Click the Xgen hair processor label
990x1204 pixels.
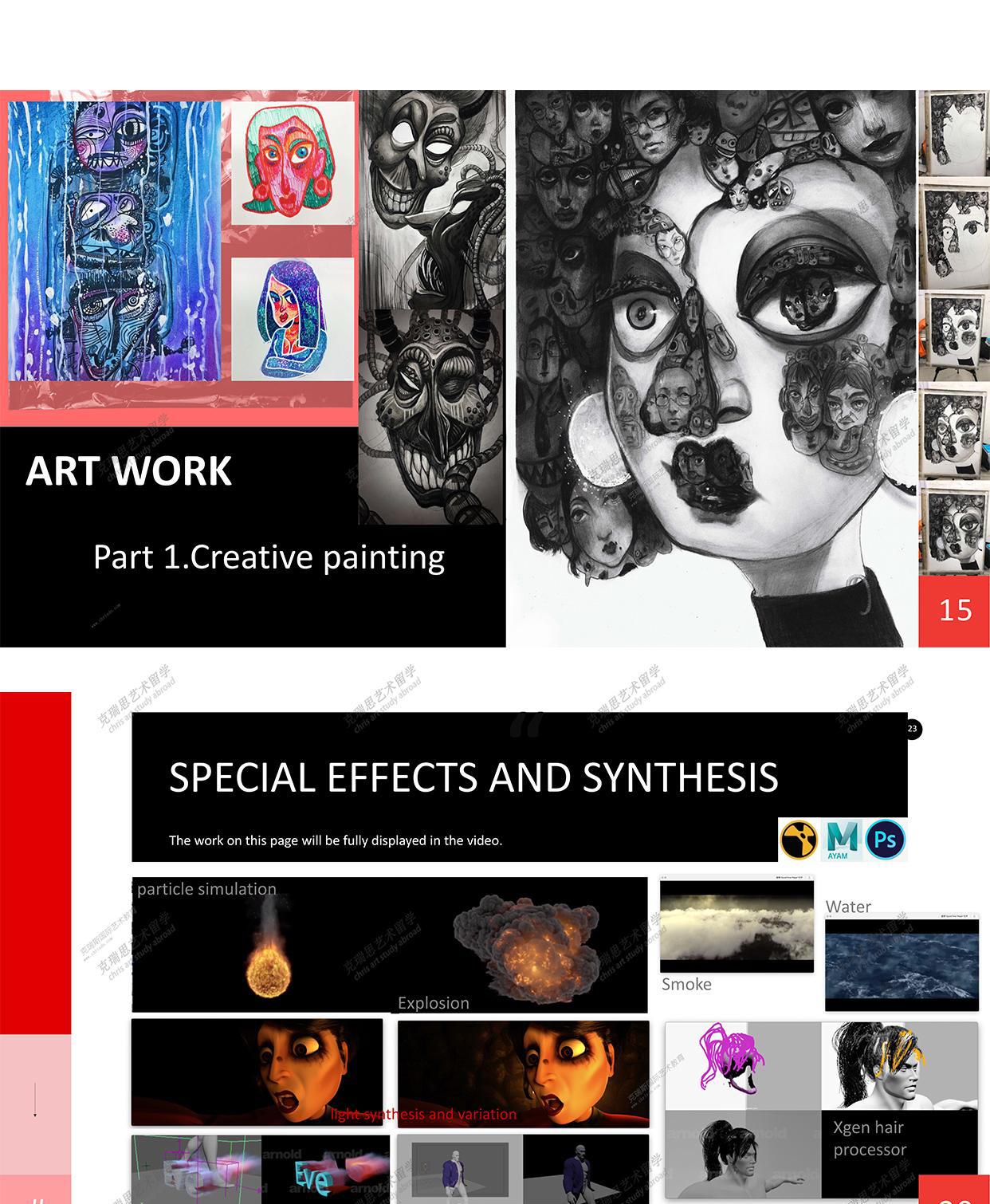(x=870, y=1139)
